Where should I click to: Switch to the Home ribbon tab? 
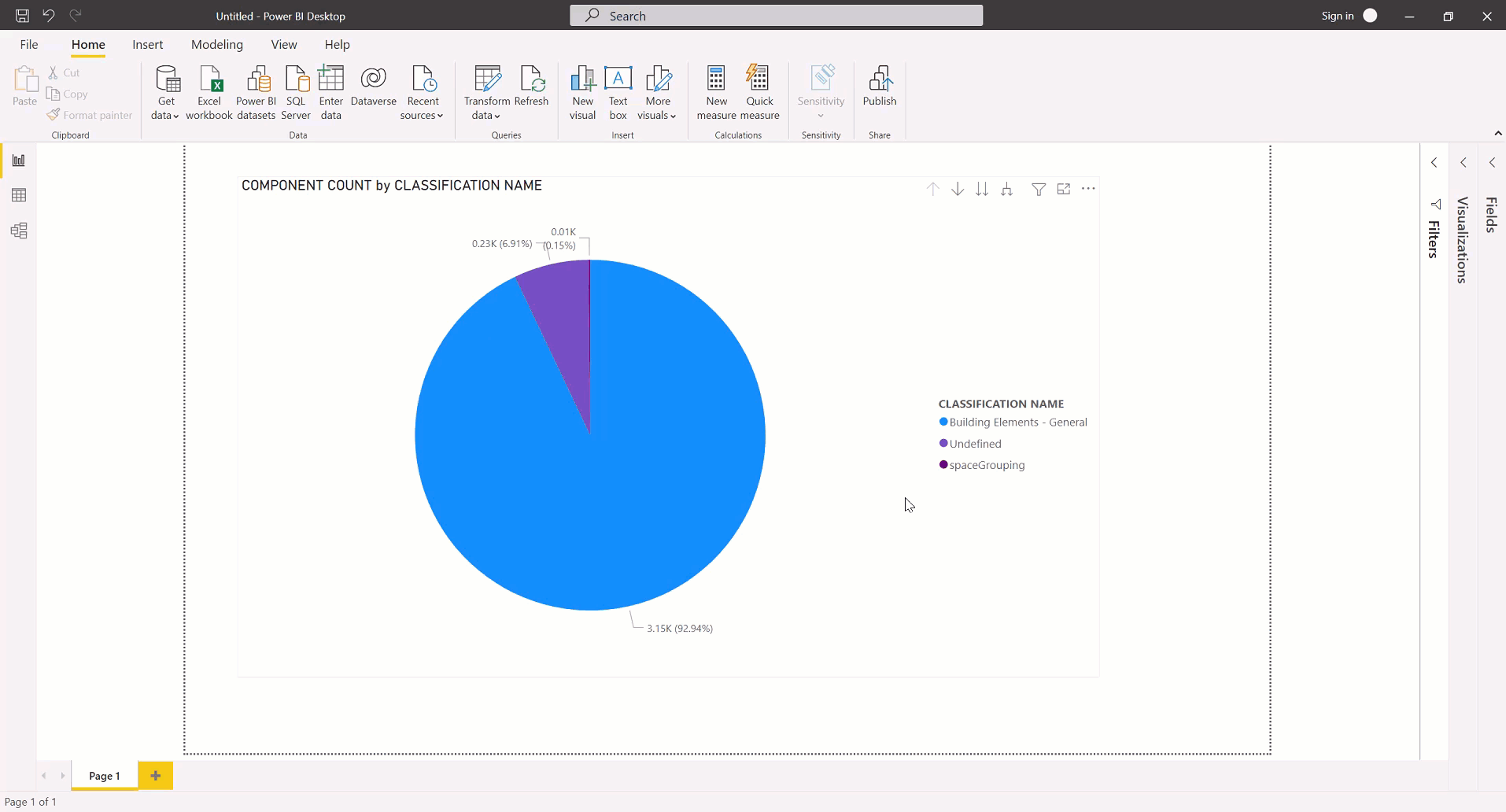point(88,45)
